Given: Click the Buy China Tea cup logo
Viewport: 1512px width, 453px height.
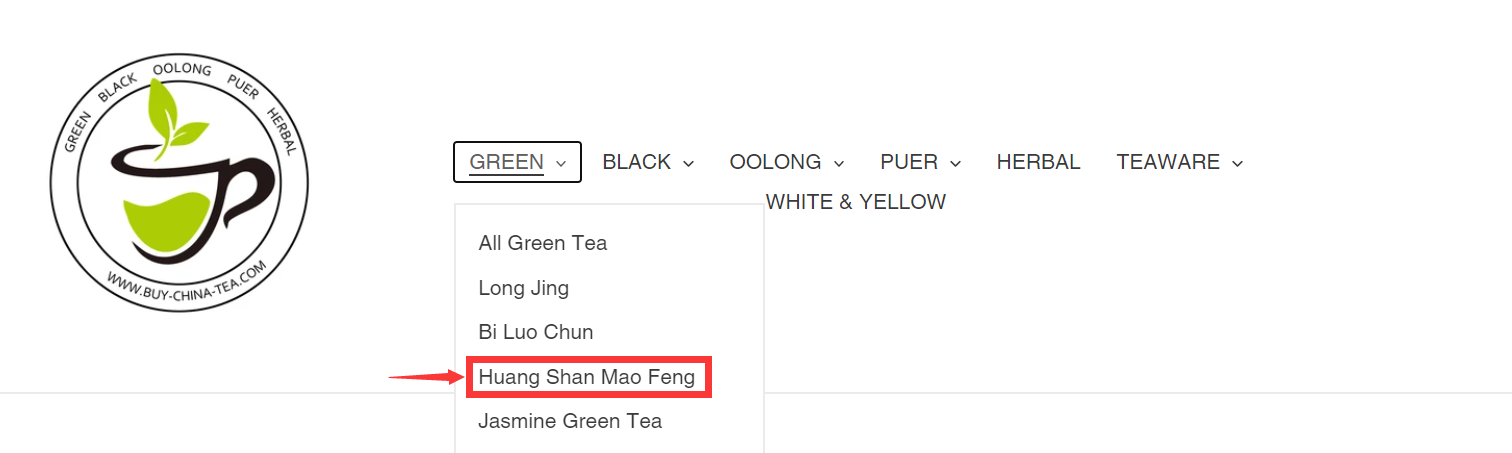Looking at the screenshot, I should coord(179,182).
